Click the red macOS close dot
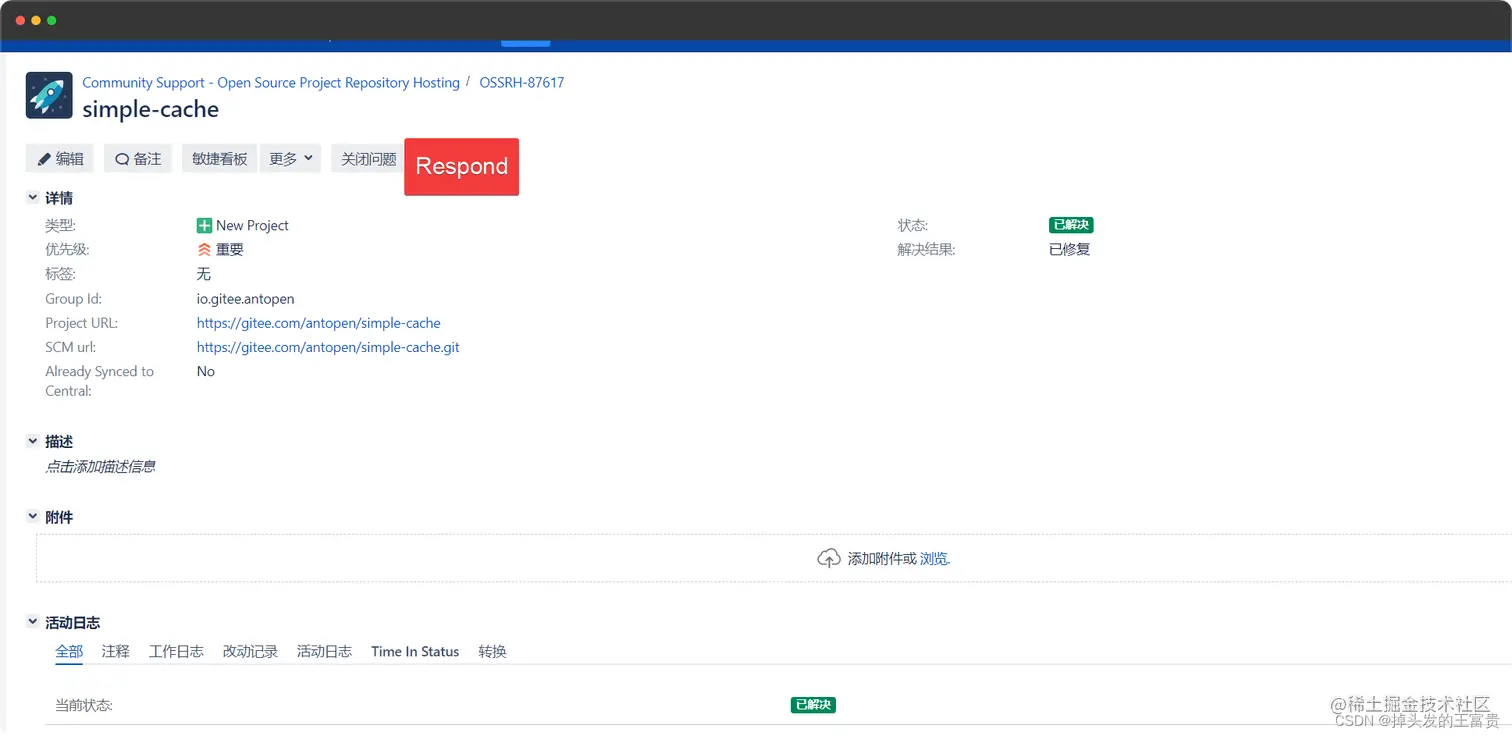The height and width of the screenshot is (736, 1512). pyautogui.click(x=20, y=20)
